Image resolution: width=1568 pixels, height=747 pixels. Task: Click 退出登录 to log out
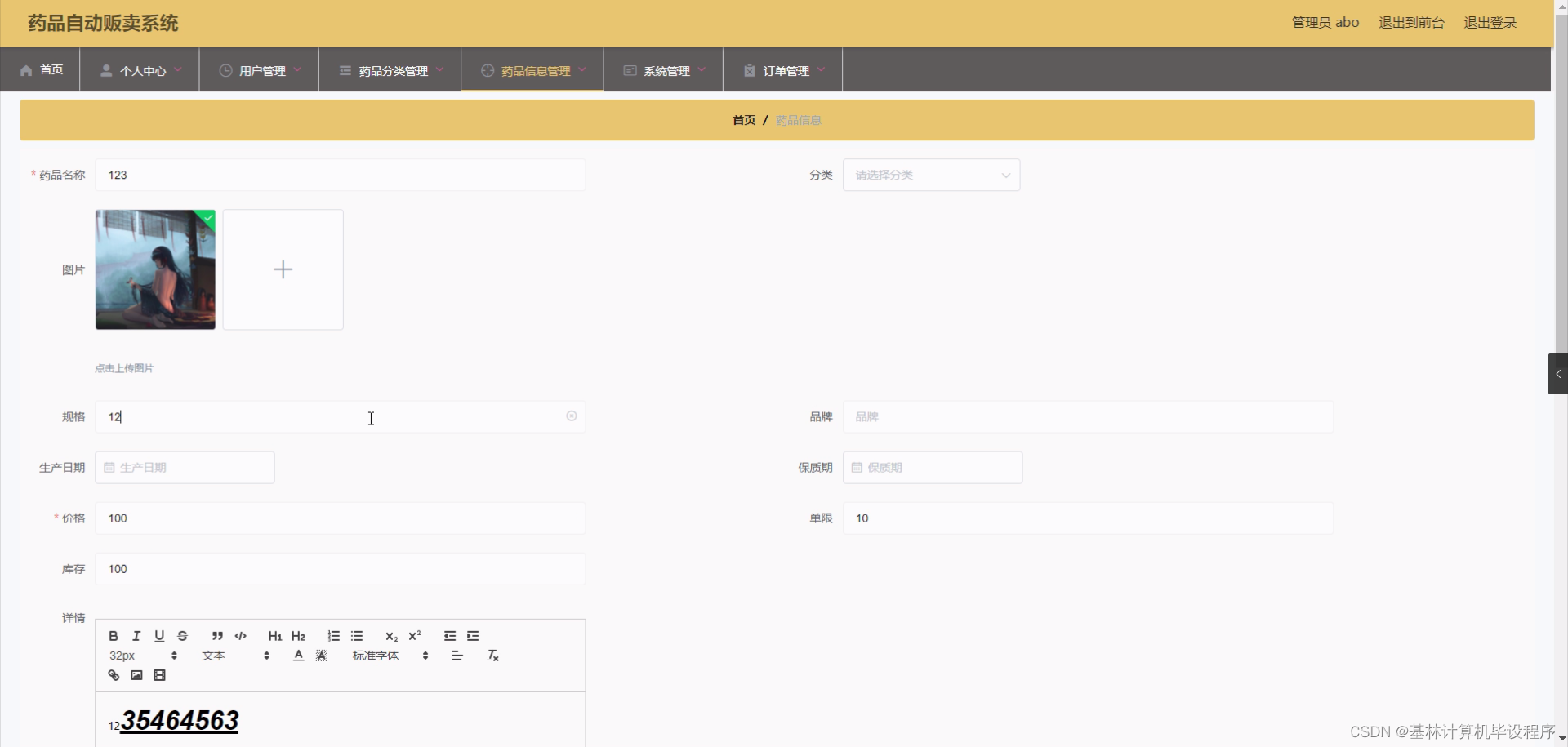(x=1490, y=22)
